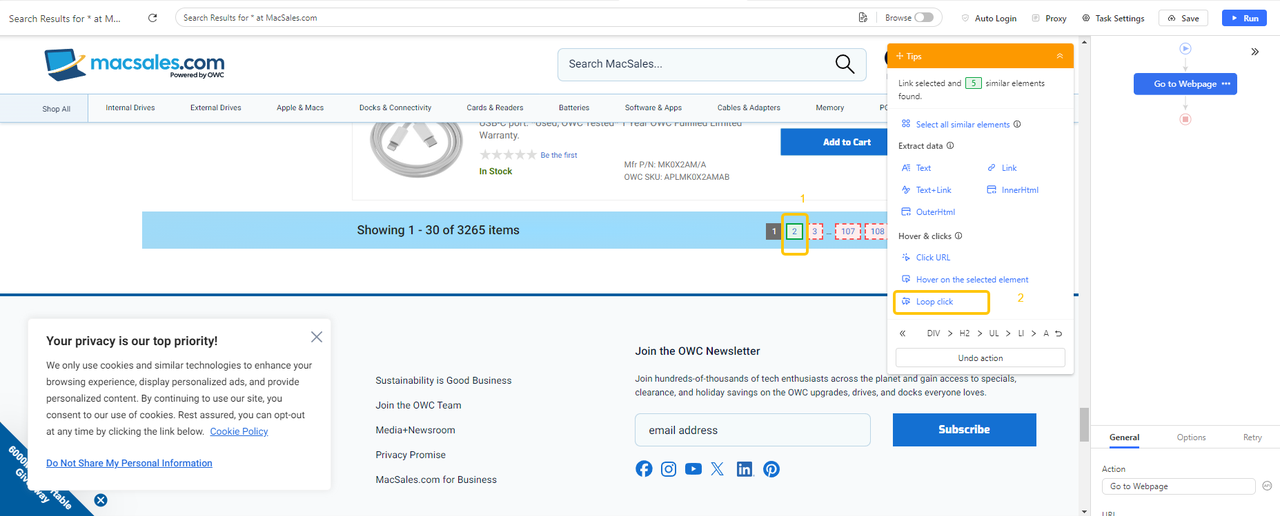Switch to the General tab
Viewport: 1280px width, 516px height.
1124,437
